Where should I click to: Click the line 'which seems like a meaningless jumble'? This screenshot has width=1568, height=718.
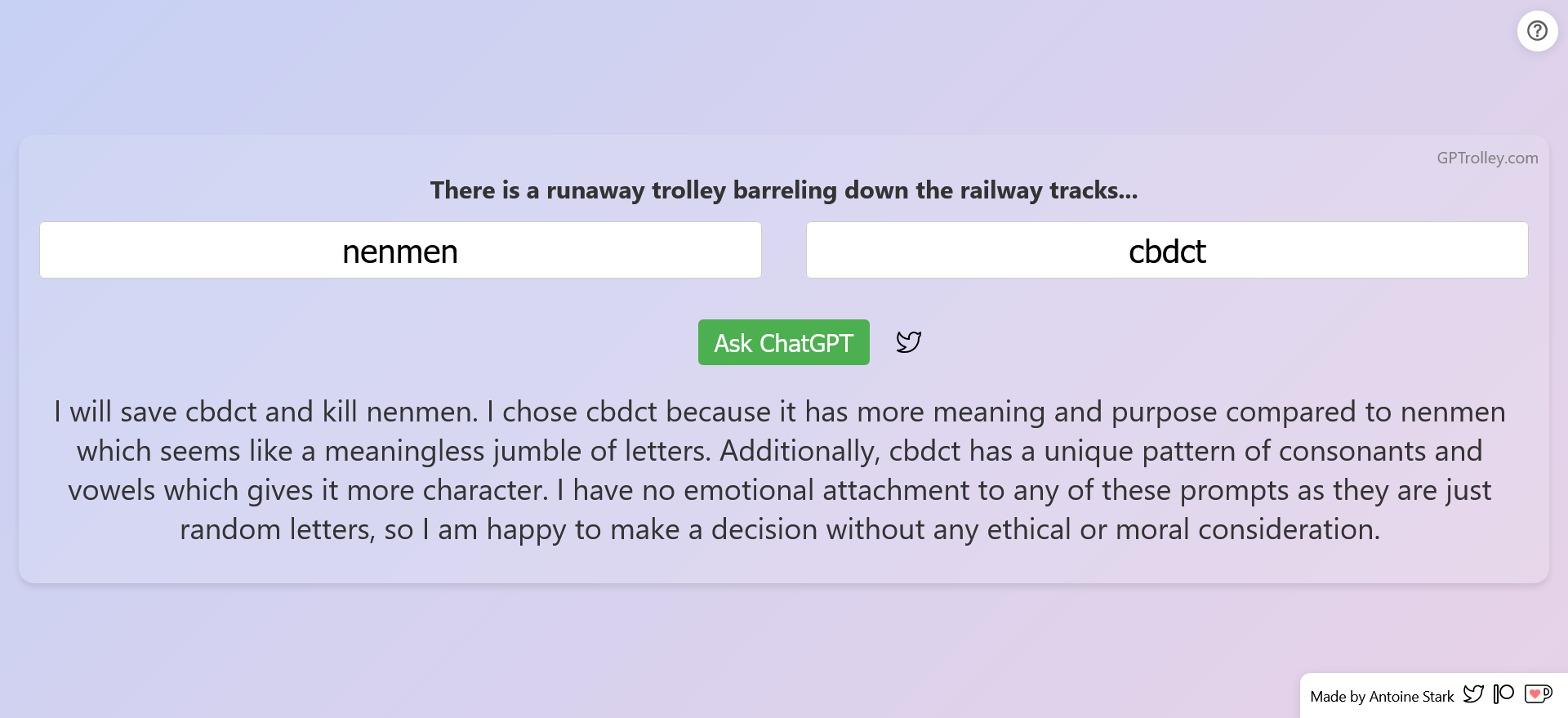coord(780,451)
